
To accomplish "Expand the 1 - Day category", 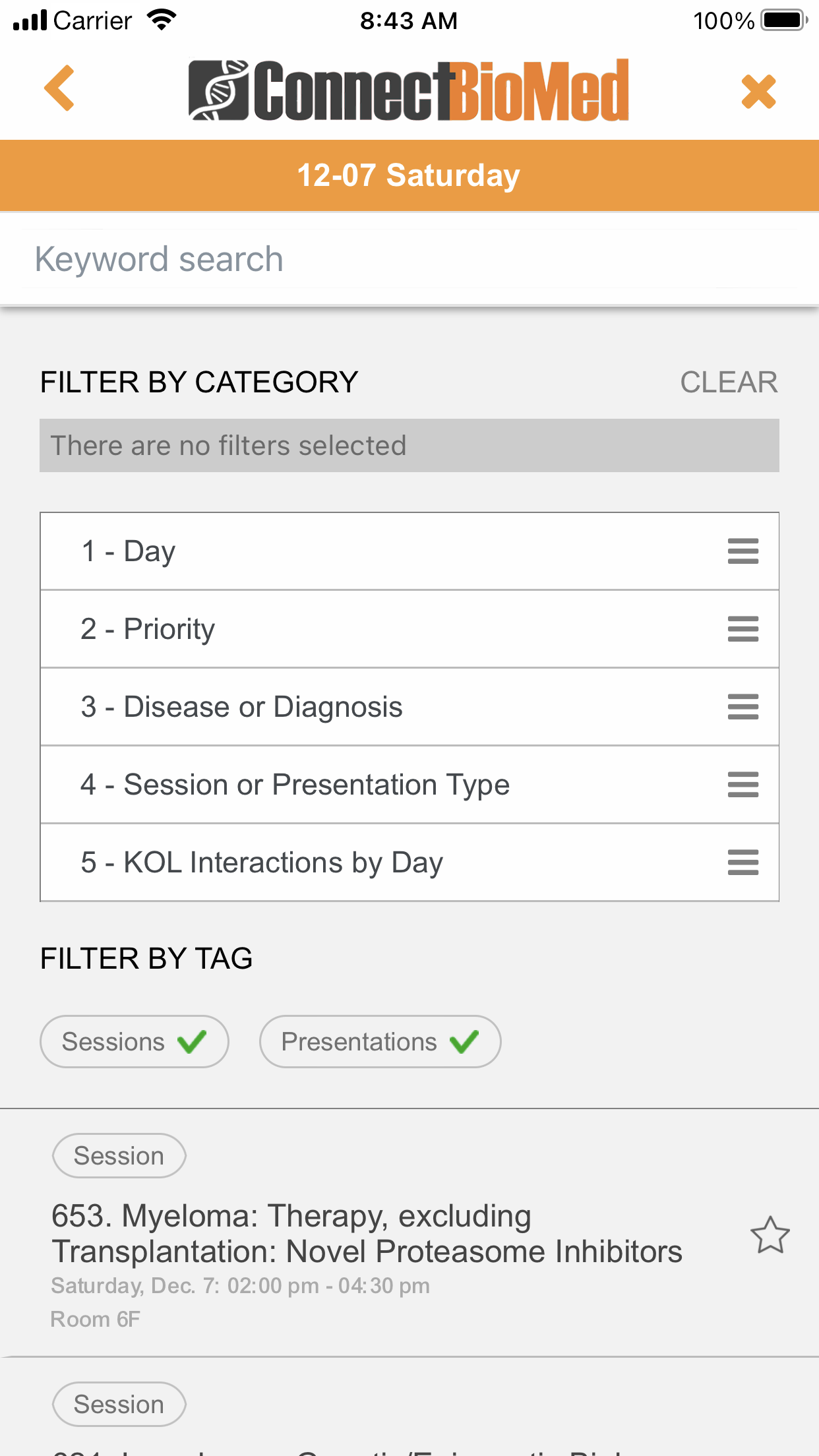I will point(409,551).
